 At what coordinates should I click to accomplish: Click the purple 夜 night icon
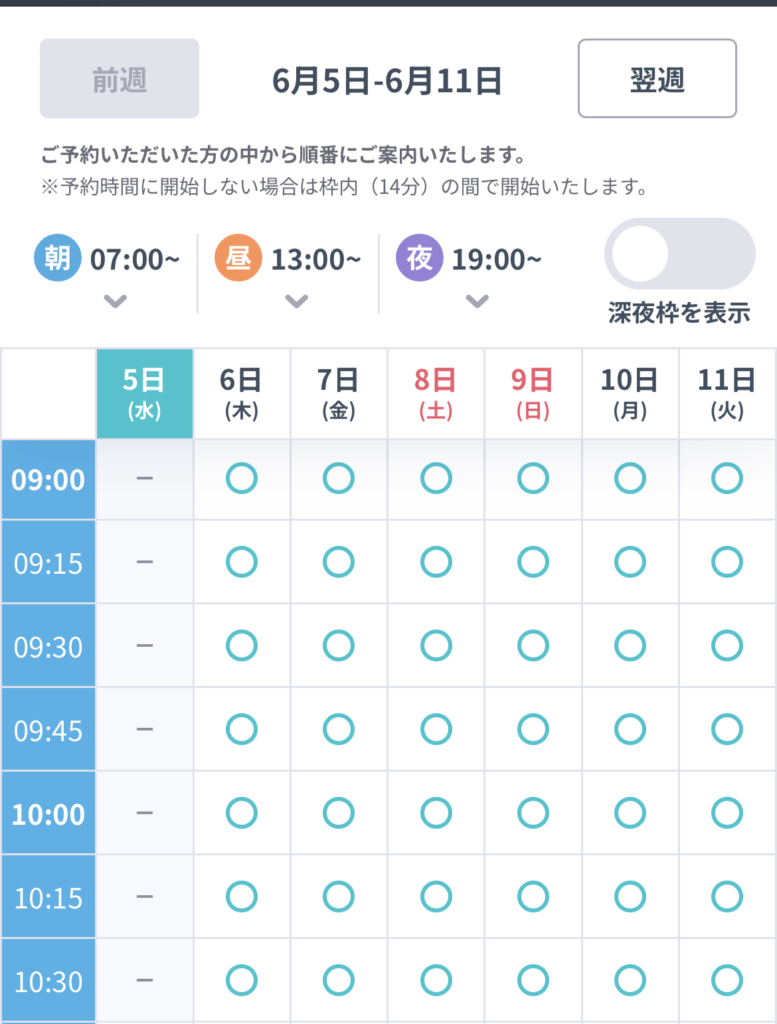click(420, 259)
